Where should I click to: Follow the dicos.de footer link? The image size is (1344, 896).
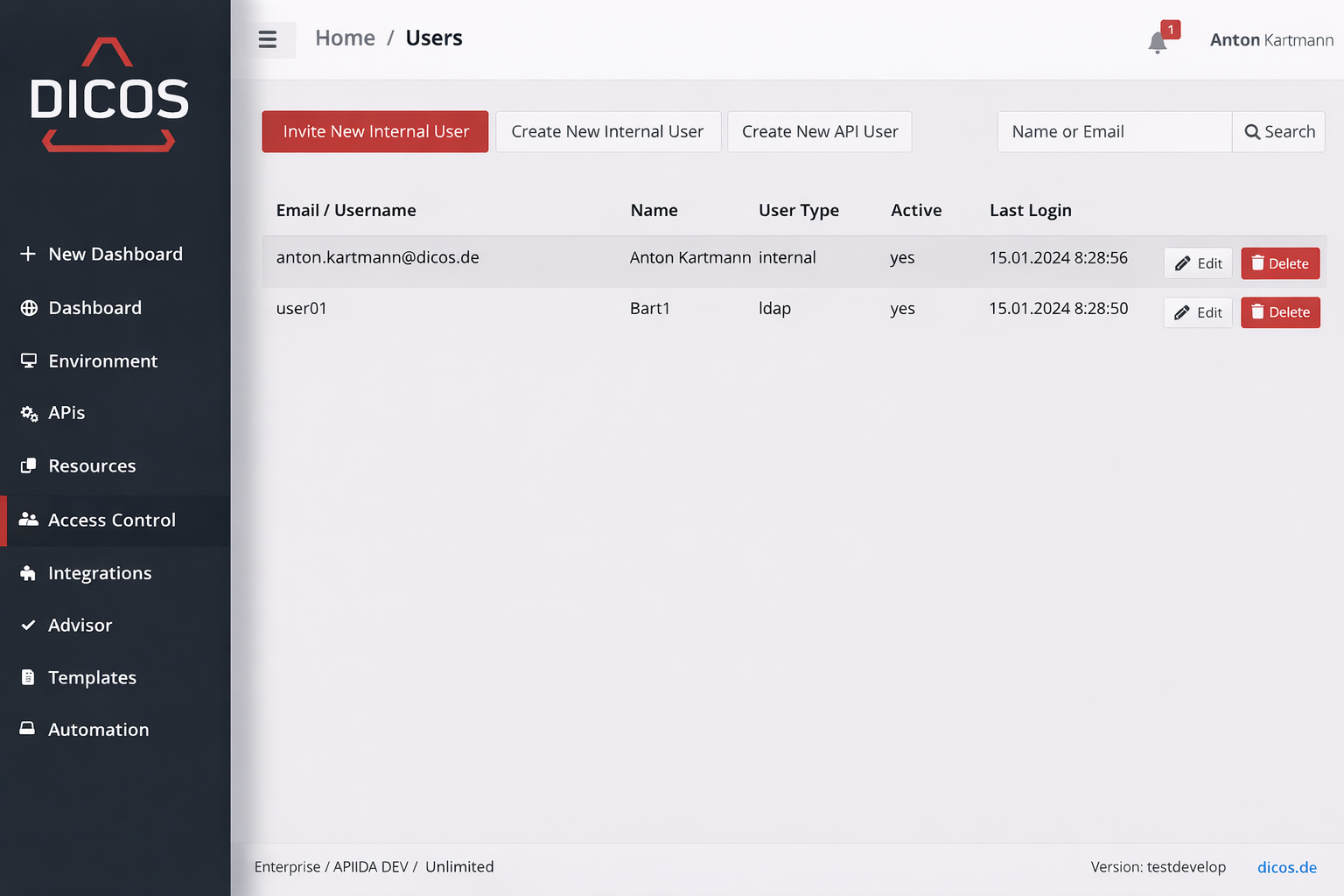1286,867
